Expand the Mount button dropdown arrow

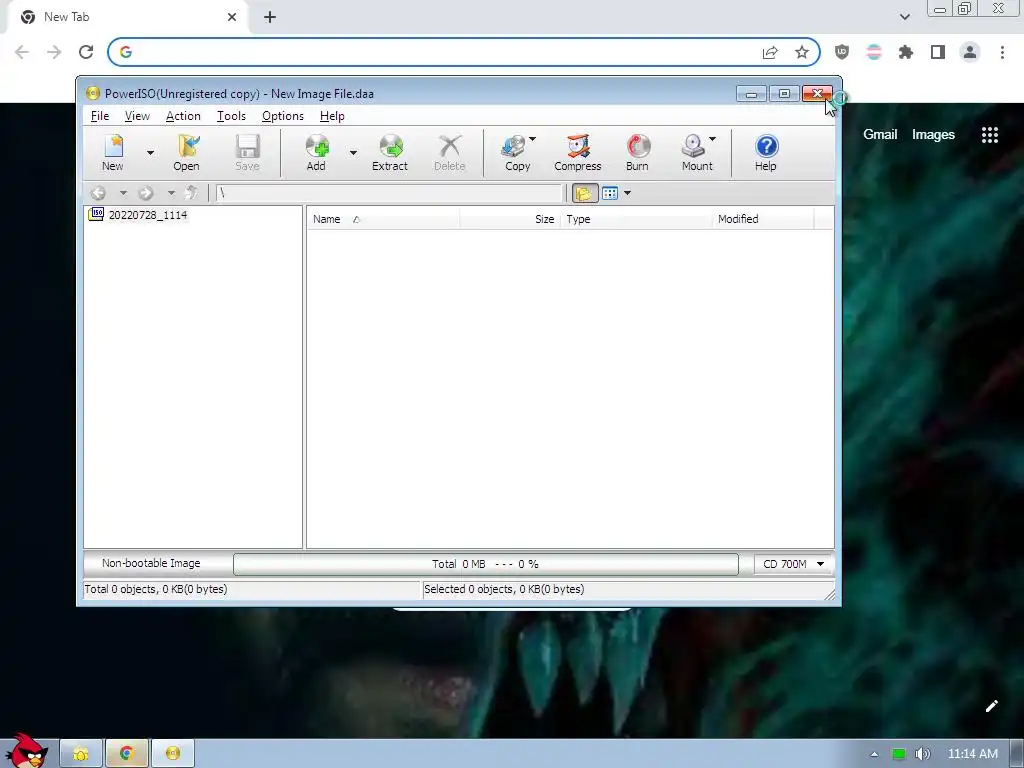[712, 139]
